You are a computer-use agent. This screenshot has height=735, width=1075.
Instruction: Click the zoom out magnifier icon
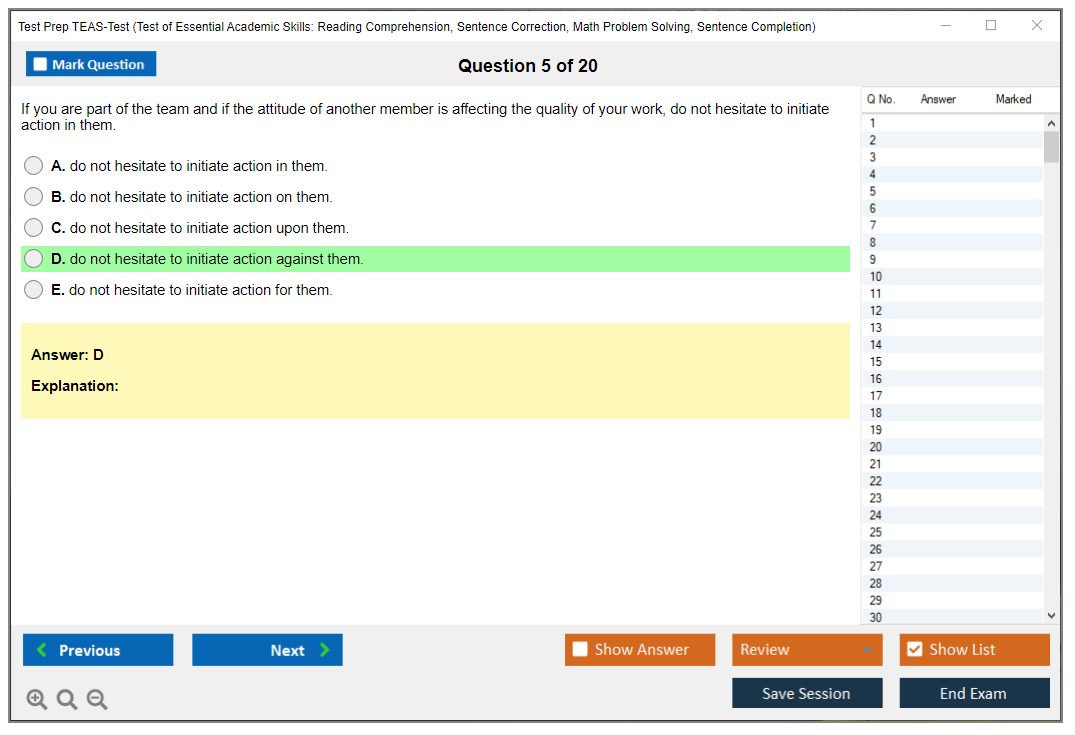(x=97, y=700)
